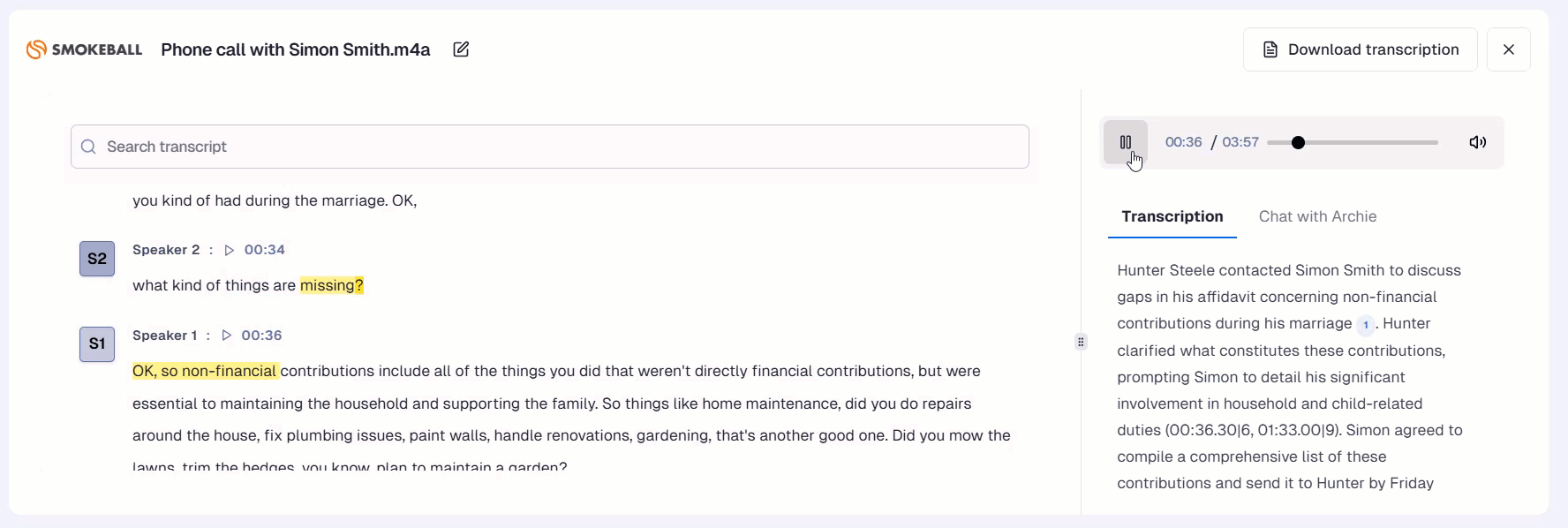Click Download transcription button
The image size is (1568, 528).
(x=1360, y=49)
